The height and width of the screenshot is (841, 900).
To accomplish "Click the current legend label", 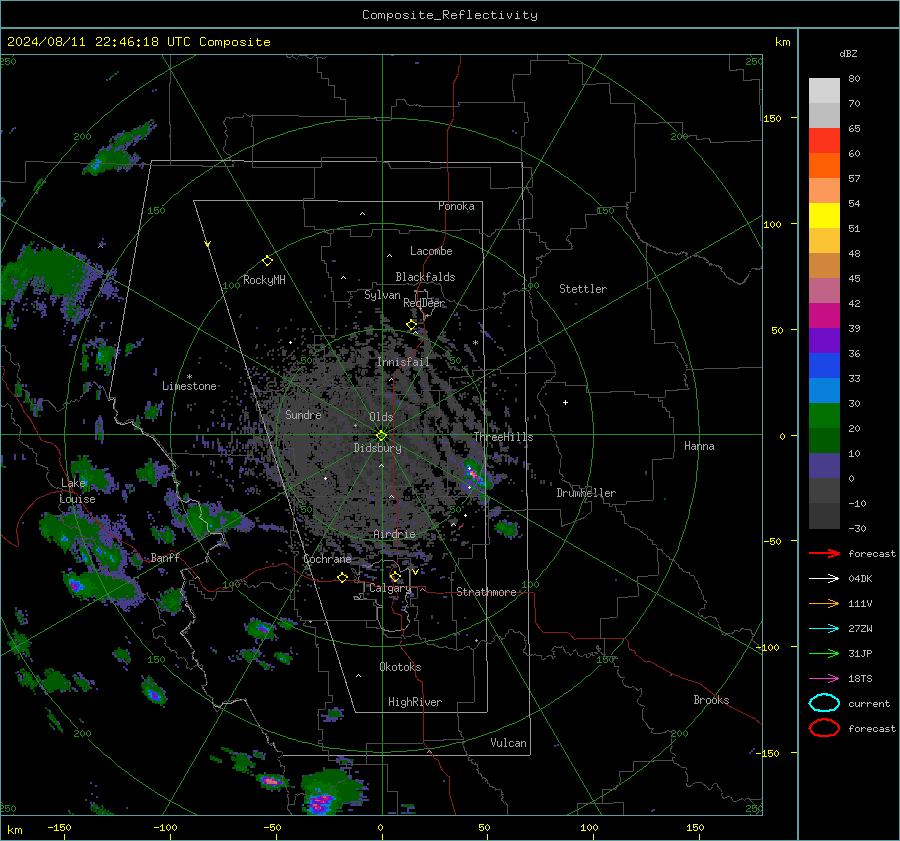I will tap(869, 703).
